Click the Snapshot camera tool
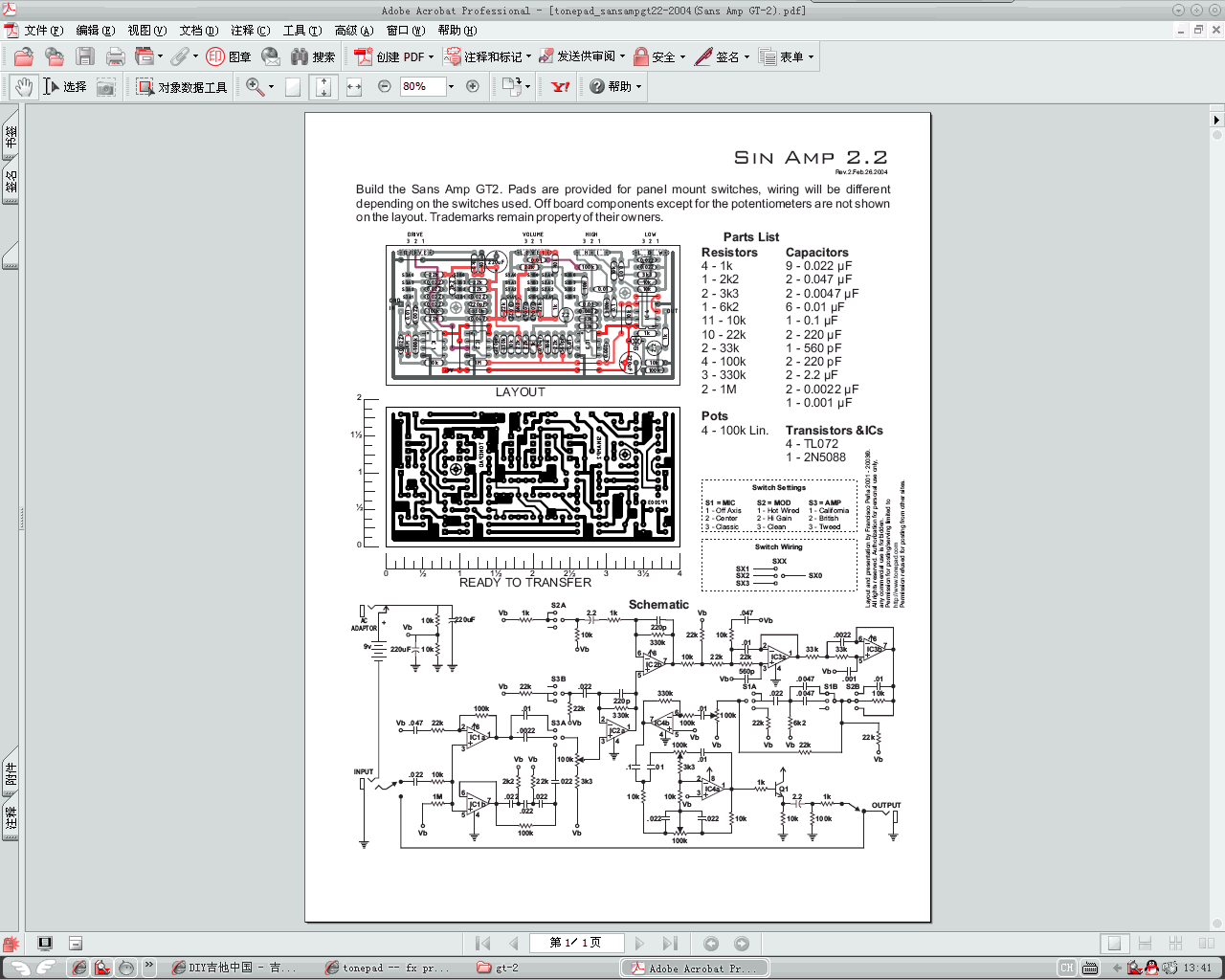Viewport: 1225px width, 980px height. 106,87
